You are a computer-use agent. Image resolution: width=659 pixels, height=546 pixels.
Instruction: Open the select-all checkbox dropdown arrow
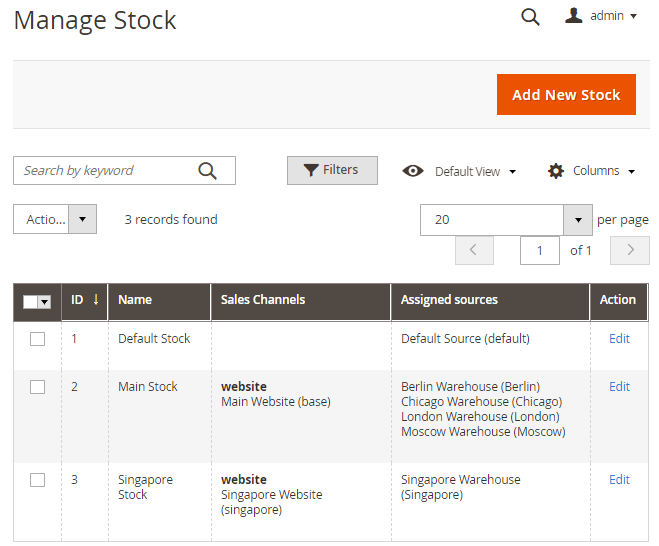(44, 302)
